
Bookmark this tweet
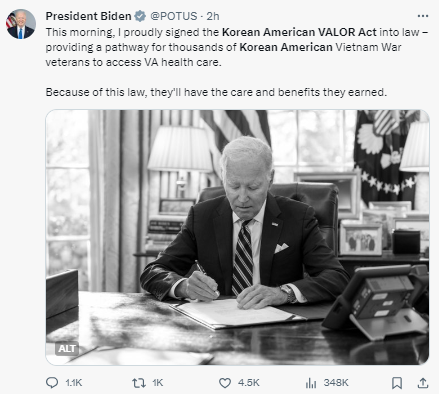pos(397,383)
